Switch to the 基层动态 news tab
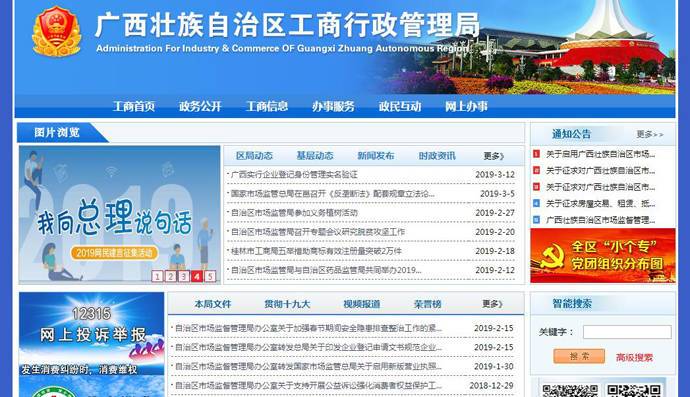Image resolution: width=690 pixels, height=397 pixels. pyautogui.click(x=315, y=156)
